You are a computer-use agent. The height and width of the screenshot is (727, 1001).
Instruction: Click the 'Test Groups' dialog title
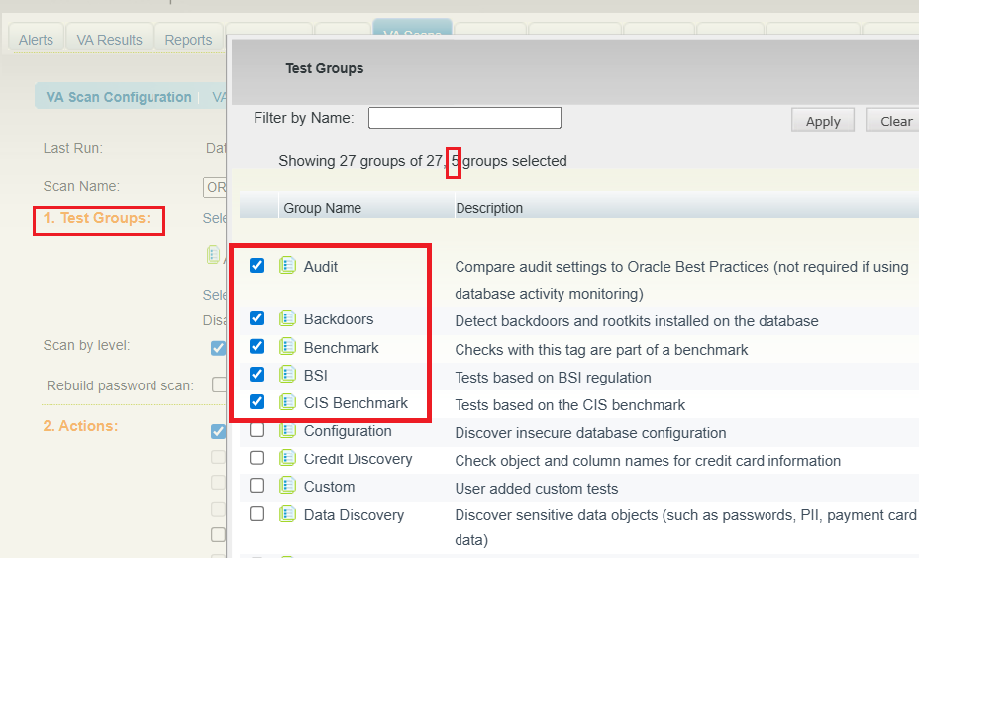click(x=324, y=68)
